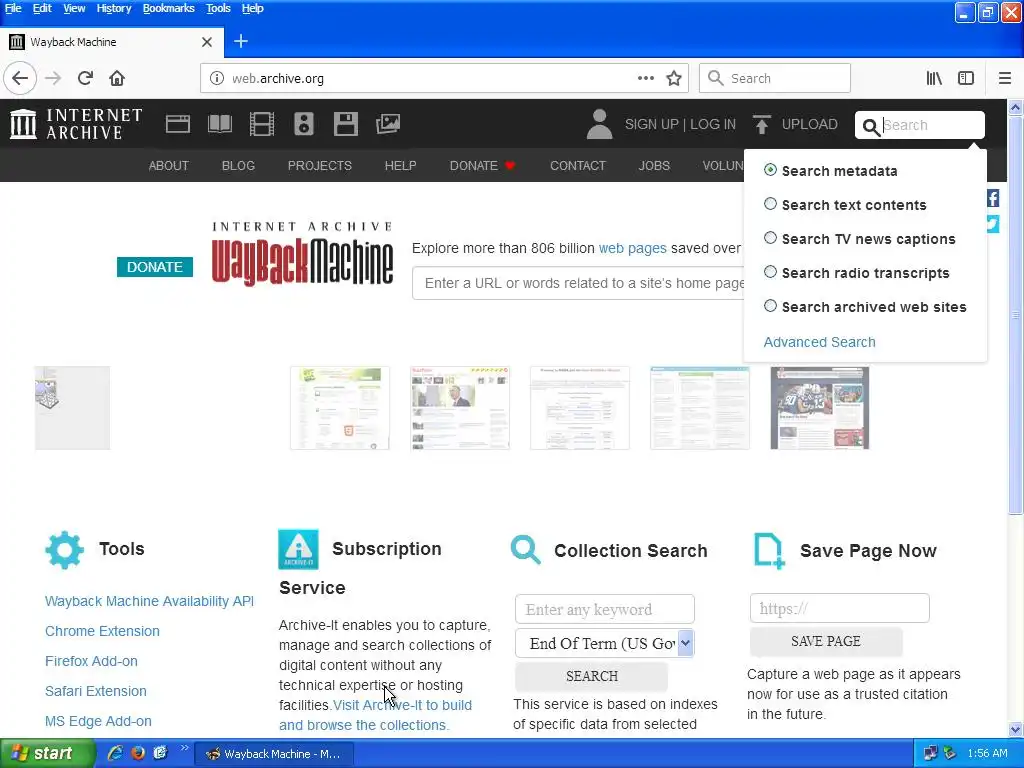
Task: Click the Internet Archive logo
Action: 76,124
